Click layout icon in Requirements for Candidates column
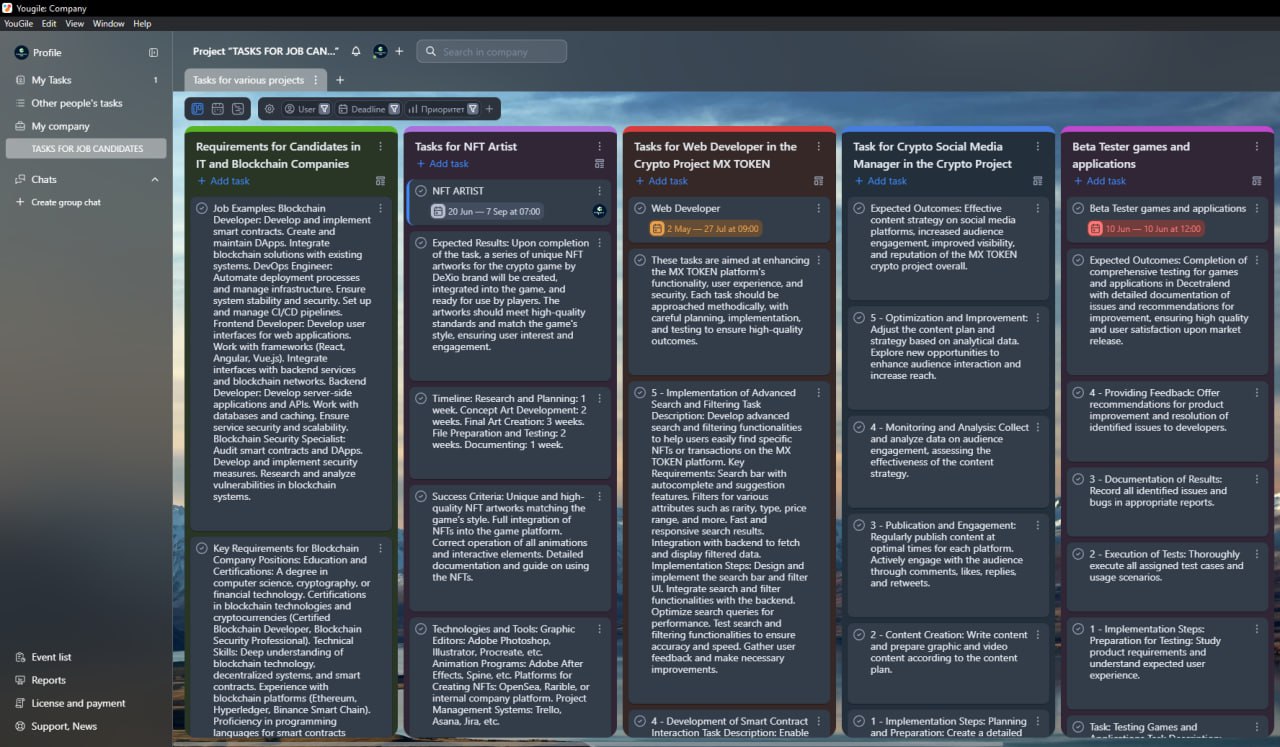Screen dimensions: 1280x747 (380, 181)
